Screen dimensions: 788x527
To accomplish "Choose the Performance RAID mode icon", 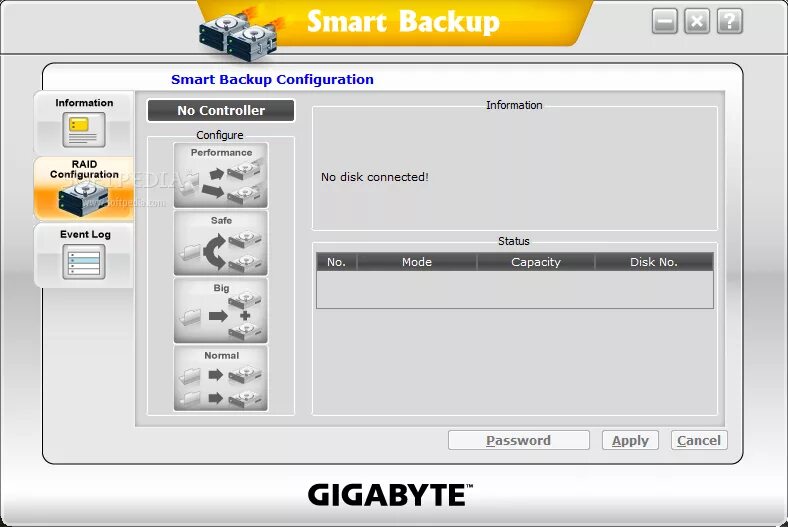I will [221, 175].
